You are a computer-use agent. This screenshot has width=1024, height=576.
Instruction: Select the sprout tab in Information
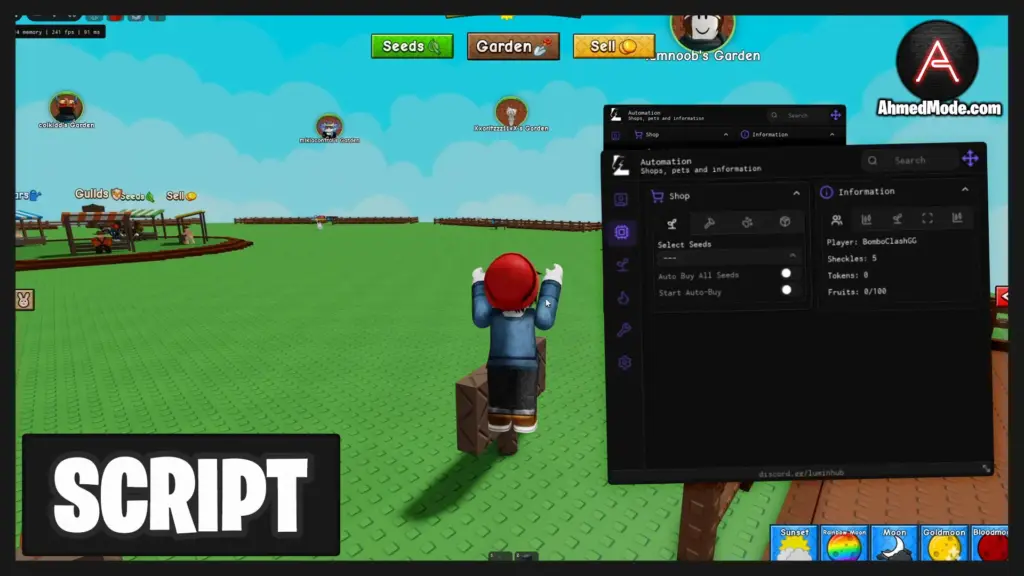tap(897, 218)
